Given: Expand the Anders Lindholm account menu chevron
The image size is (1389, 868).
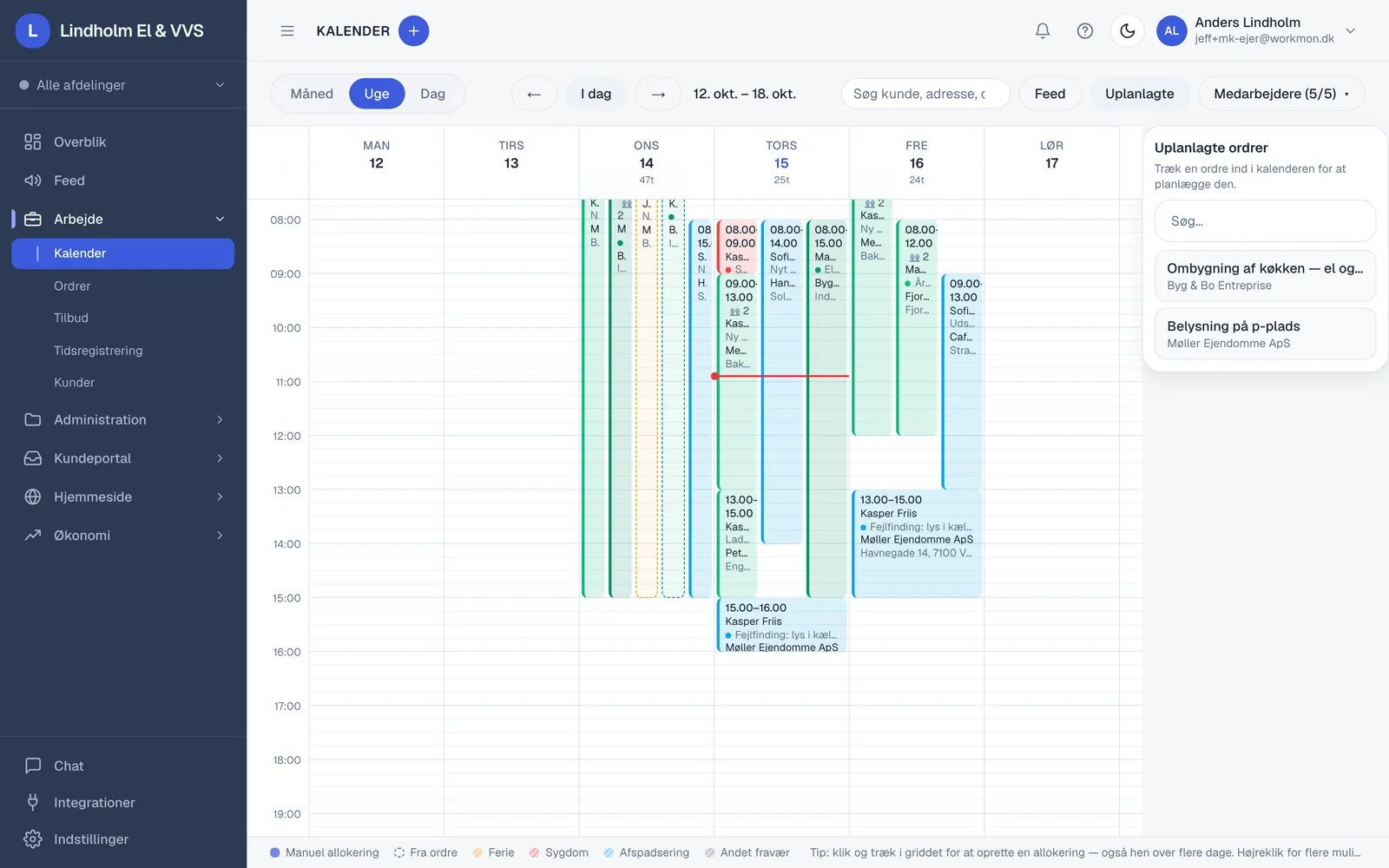Looking at the screenshot, I should coord(1350,31).
